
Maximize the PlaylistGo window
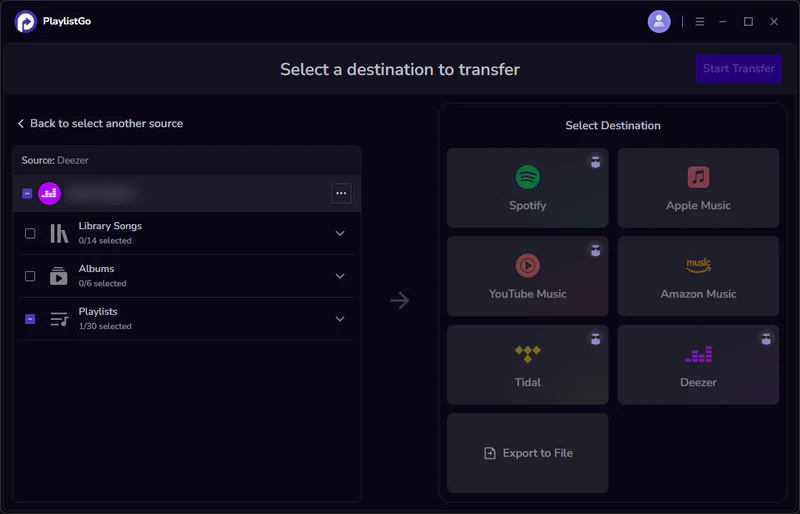click(x=748, y=21)
